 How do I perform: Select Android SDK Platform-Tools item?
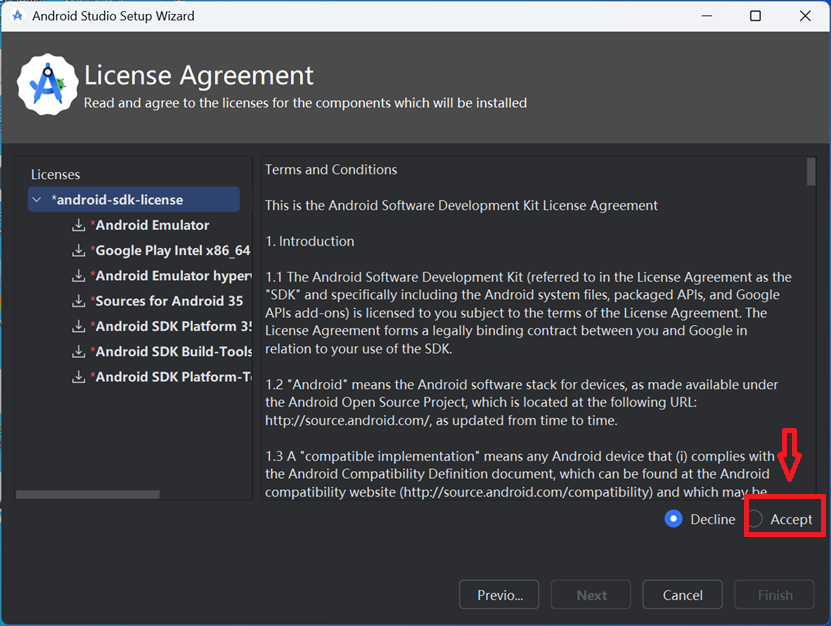(x=171, y=377)
